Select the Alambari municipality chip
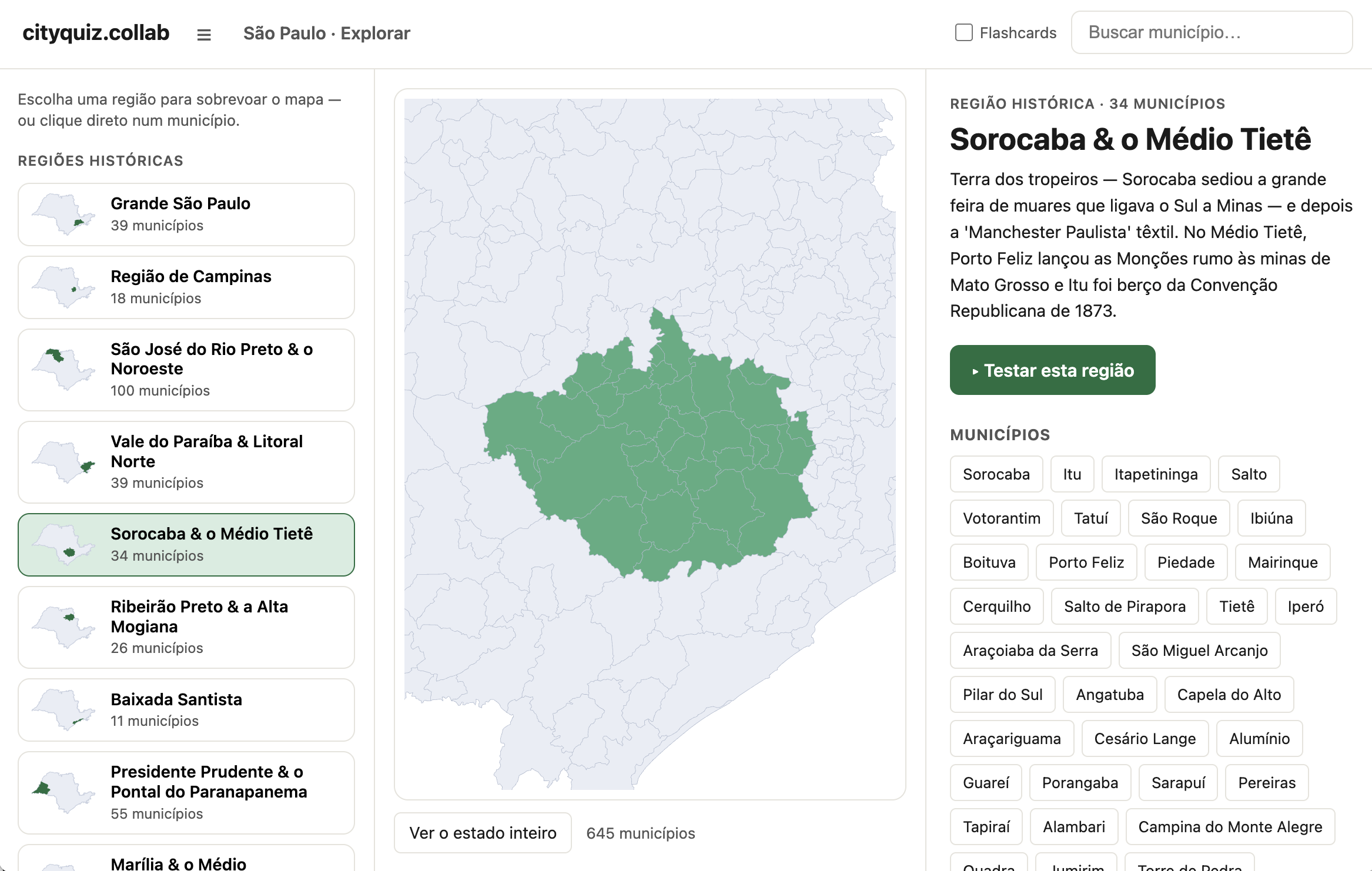 pyautogui.click(x=1073, y=827)
